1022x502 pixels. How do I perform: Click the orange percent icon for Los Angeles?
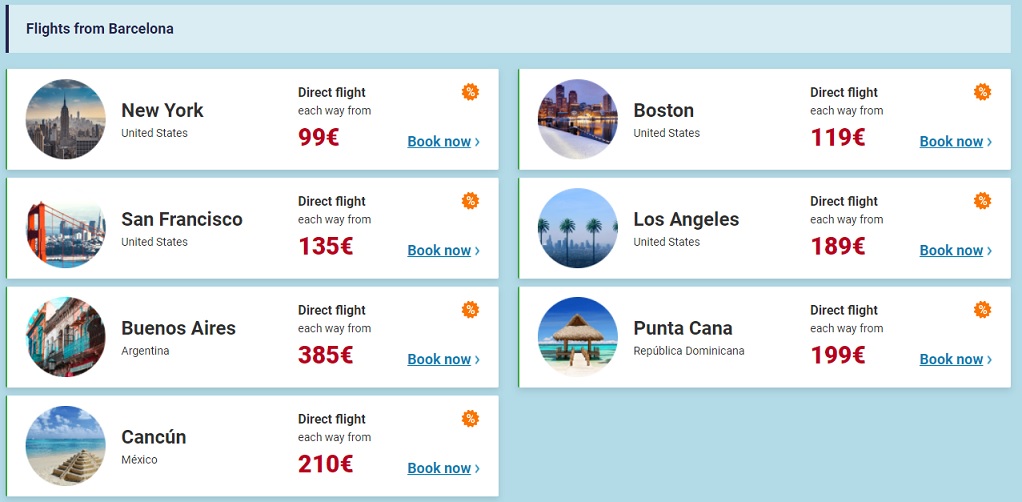pos(982,201)
